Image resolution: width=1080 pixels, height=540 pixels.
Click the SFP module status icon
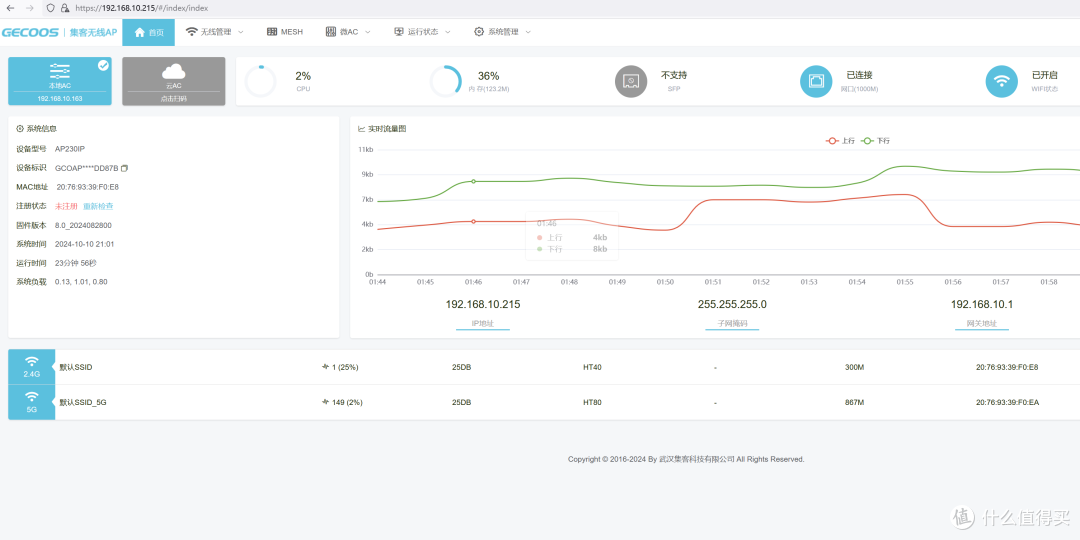tap(631, 82)
